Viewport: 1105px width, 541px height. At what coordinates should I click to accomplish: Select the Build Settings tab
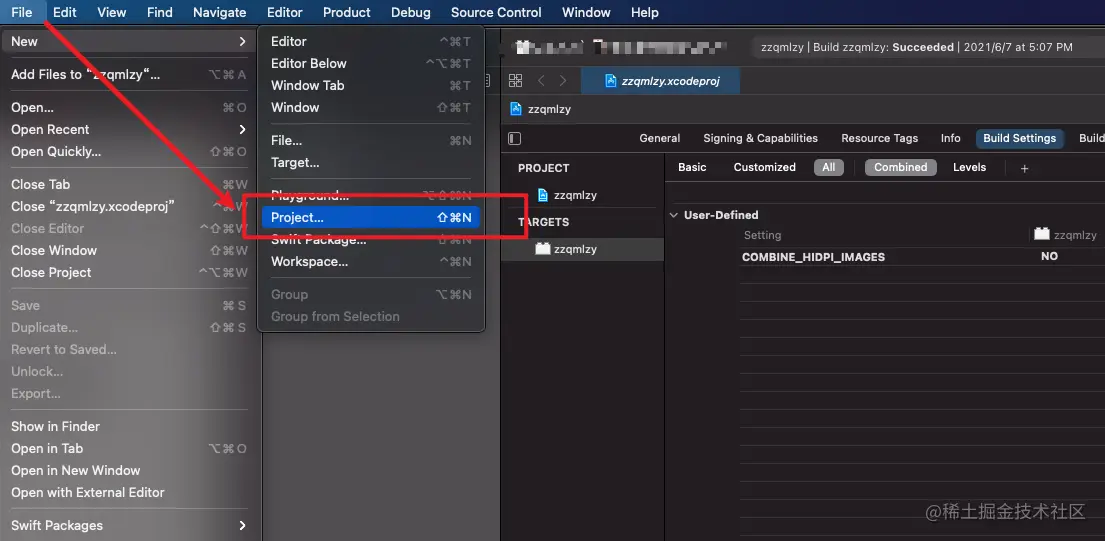pyautogui.click(x=1020, y=138)
